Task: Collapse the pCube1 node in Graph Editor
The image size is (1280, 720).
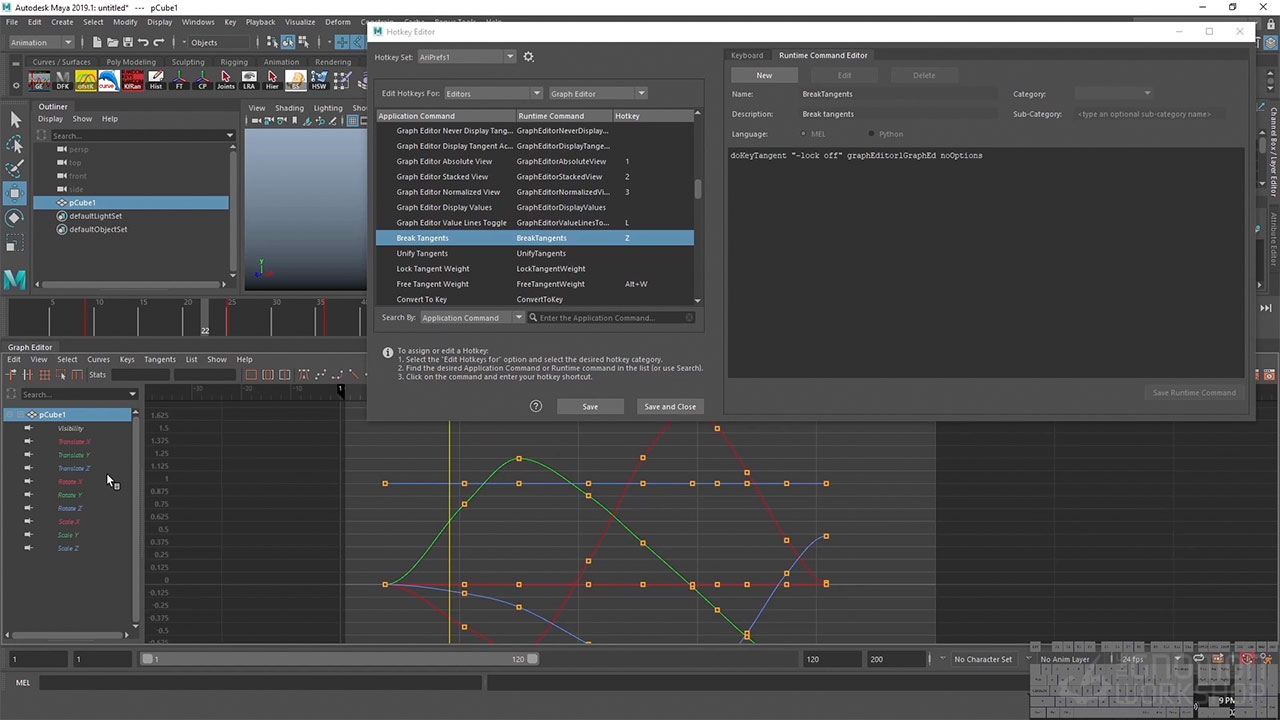Action: tap(10, 414)
